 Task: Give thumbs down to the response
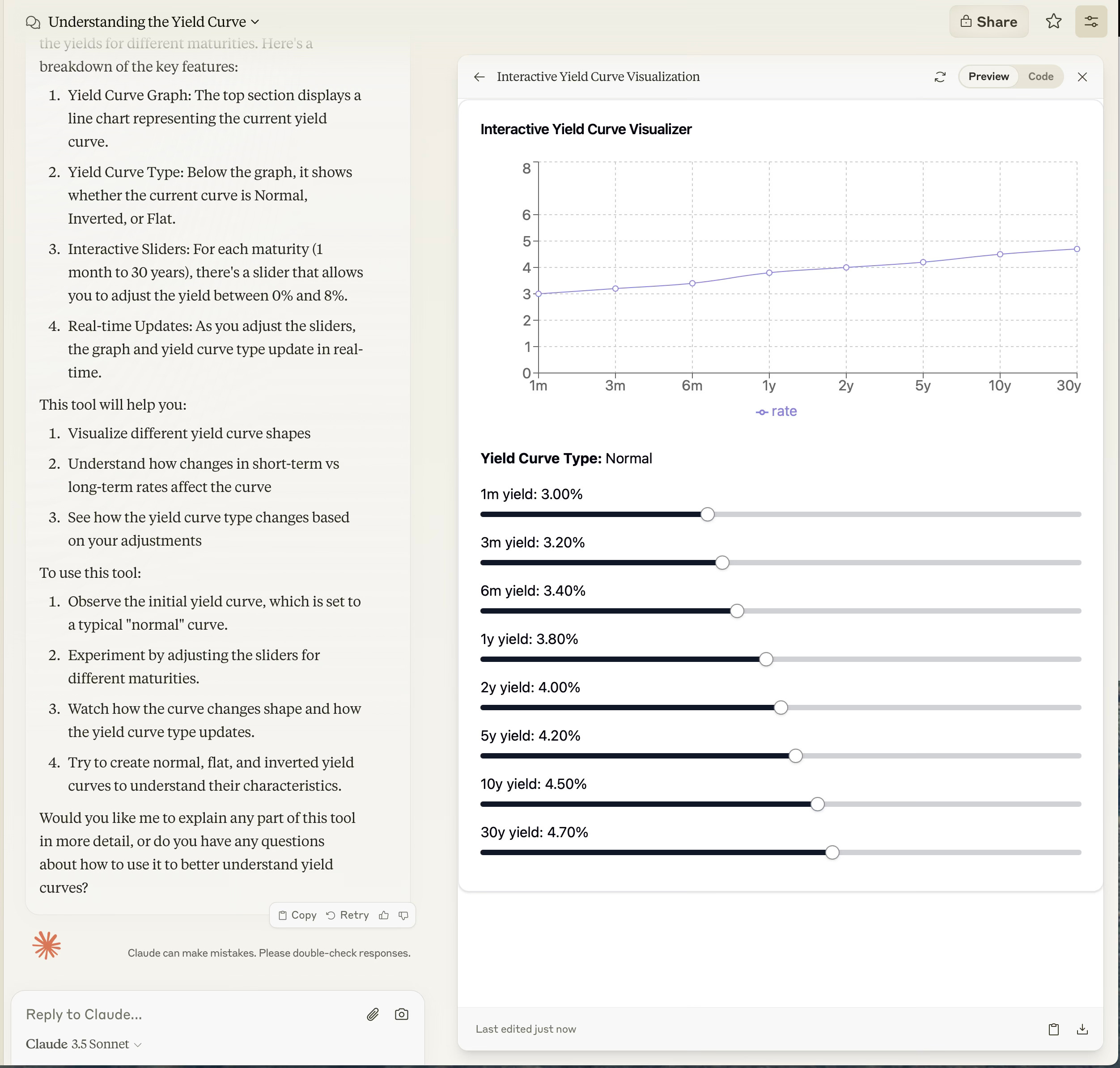403,915
